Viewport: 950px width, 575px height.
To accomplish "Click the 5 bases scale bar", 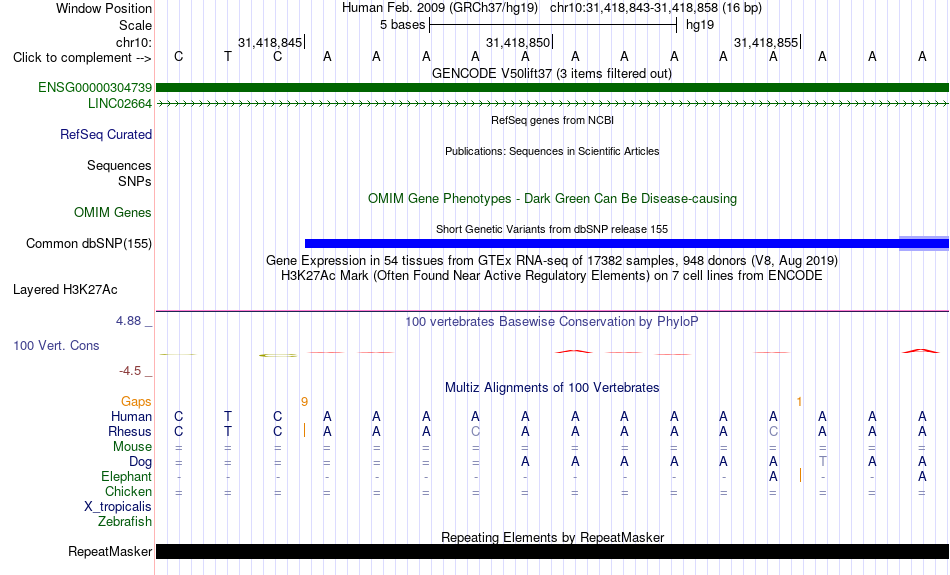I will 553,25.
